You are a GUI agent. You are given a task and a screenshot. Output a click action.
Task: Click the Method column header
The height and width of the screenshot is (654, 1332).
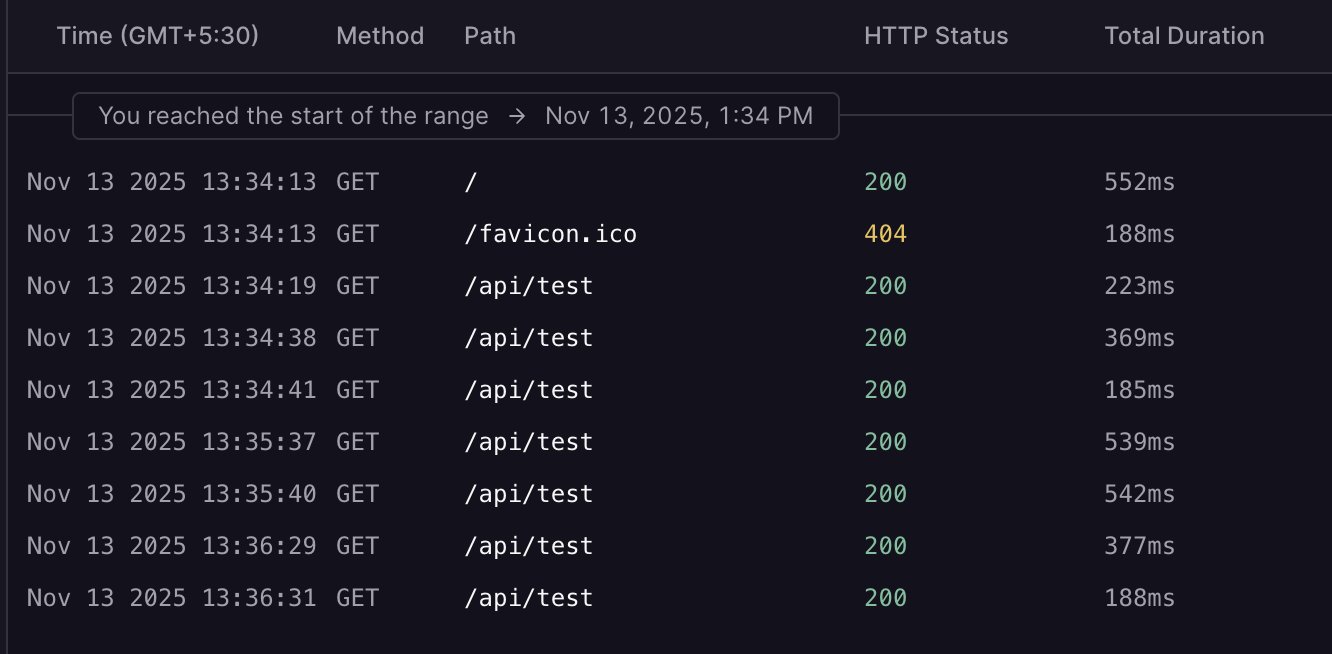tap(380, 36)
